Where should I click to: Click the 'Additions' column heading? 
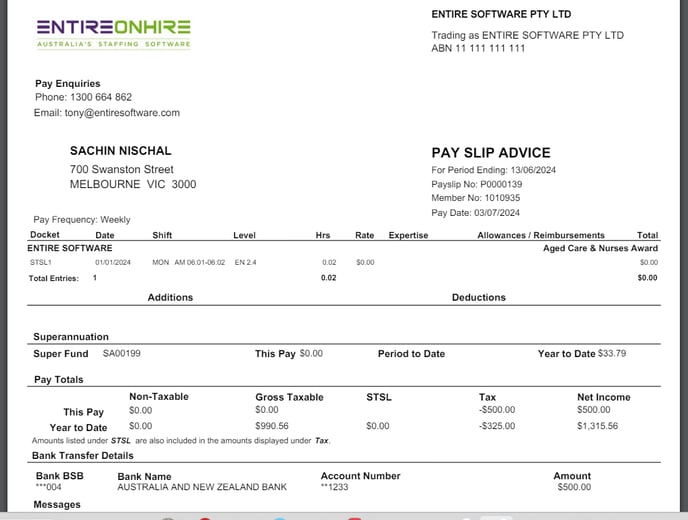coord(170,298)
